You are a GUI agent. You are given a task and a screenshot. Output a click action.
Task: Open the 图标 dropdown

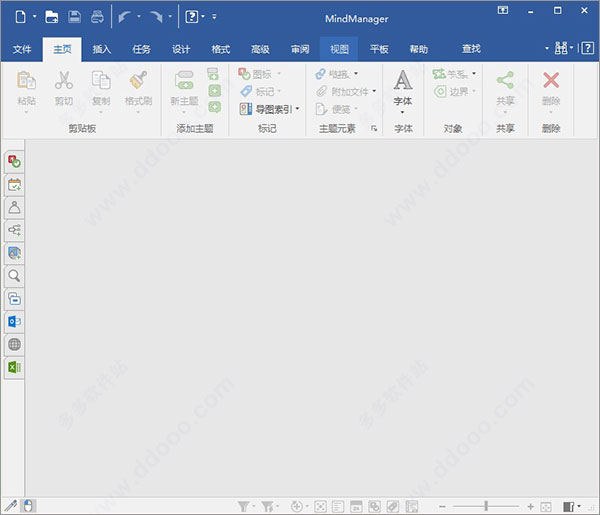pyautogui.click(x=279, y=73)
